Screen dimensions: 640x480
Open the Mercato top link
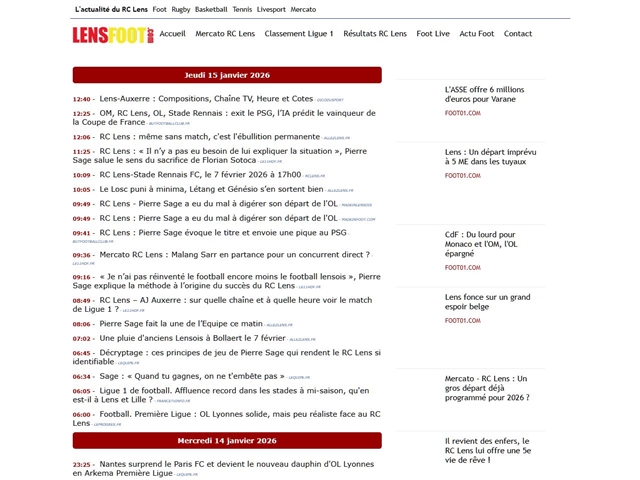[x=303, y=9]
